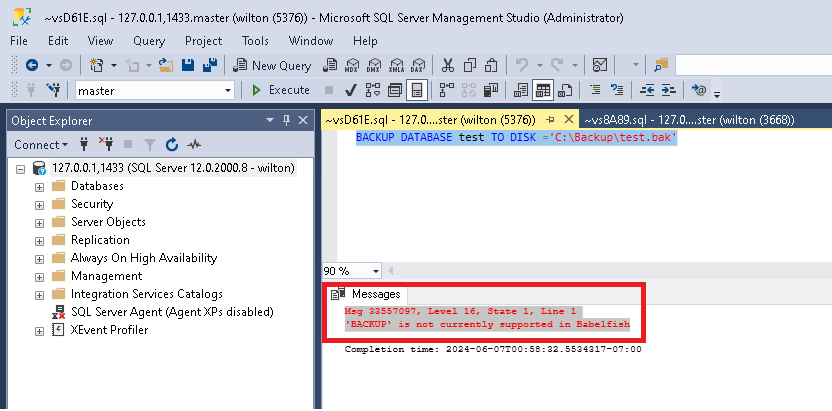Click the Cut scissors icon
This screenshot has width=832, height=411.
tap(448, 65)
